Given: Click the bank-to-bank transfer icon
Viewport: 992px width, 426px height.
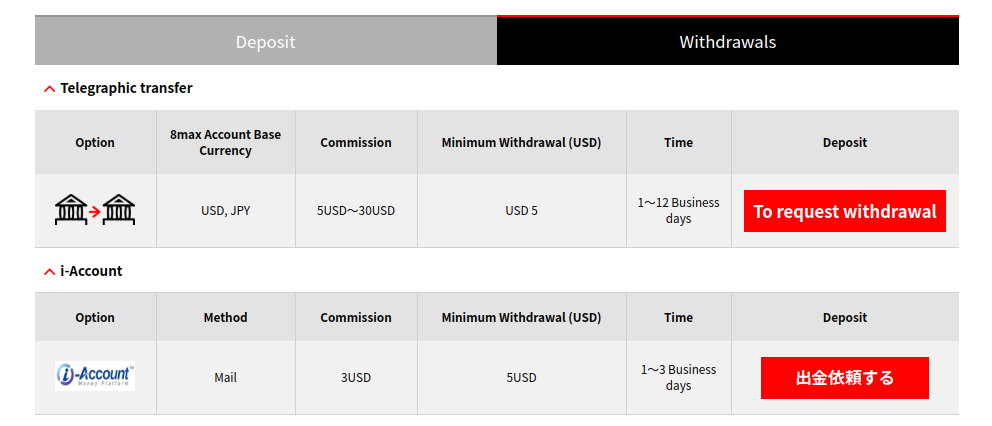Looking at the screenshot, I should point(95,210).
